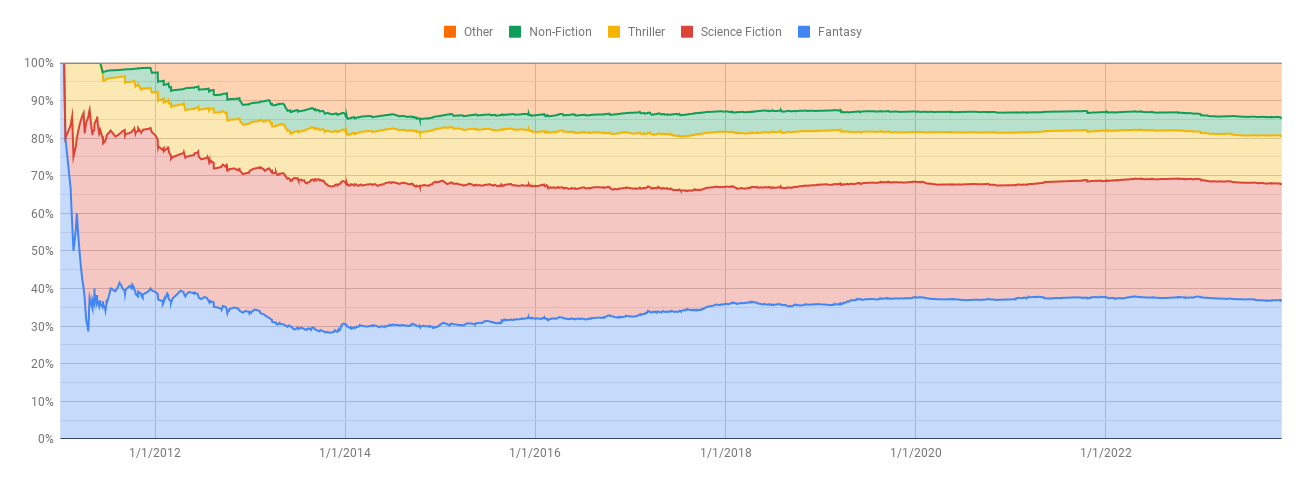Click the 1/1/2020 x-axis label
The image size is (1306, 484).
(915, 453)
